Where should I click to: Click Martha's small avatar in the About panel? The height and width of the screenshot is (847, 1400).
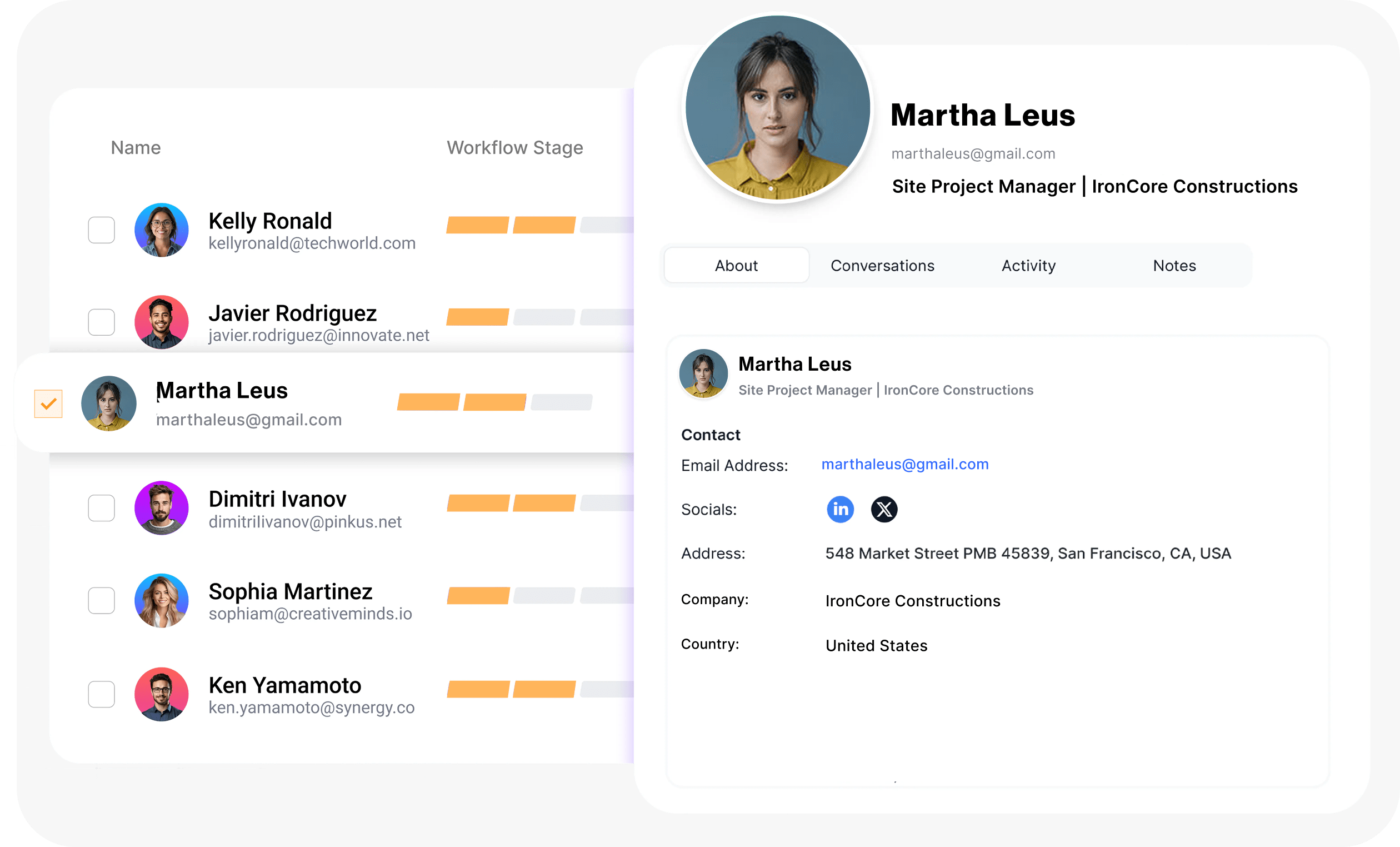[703, 373]
